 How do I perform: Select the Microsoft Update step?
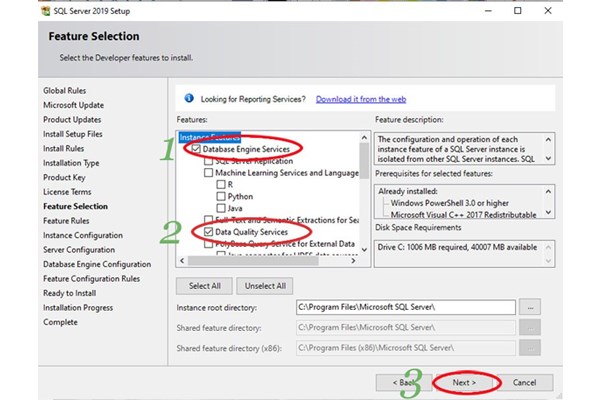(x=73, y=105)
